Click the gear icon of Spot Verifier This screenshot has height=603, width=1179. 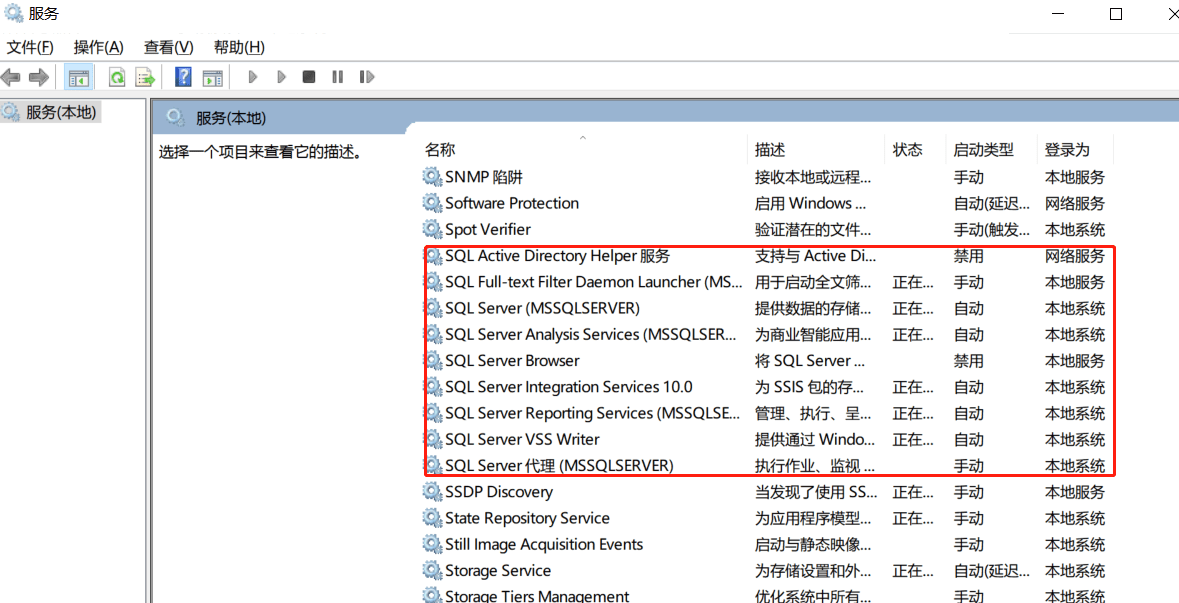tap(432, 229)
